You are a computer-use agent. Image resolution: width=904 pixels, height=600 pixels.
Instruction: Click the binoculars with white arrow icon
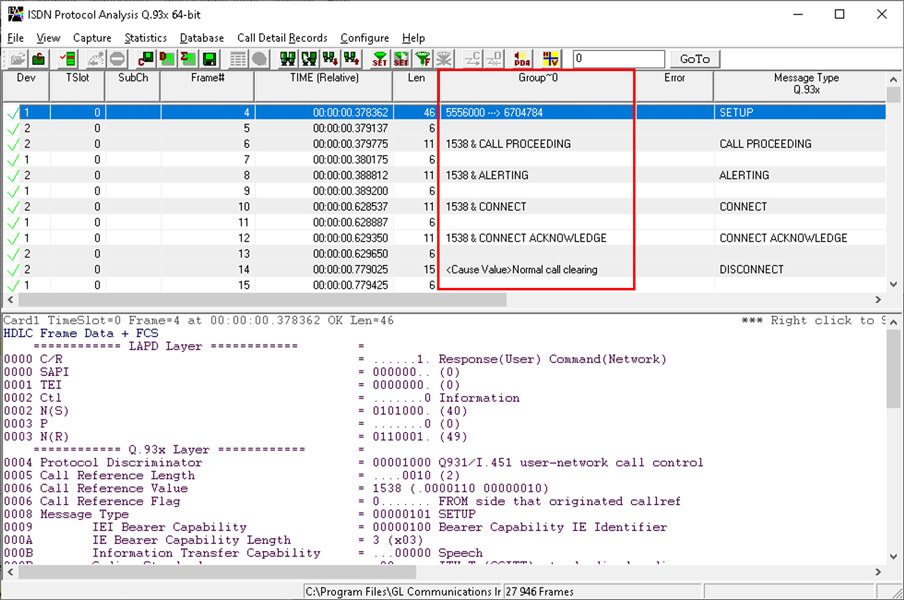click(309, 59)
